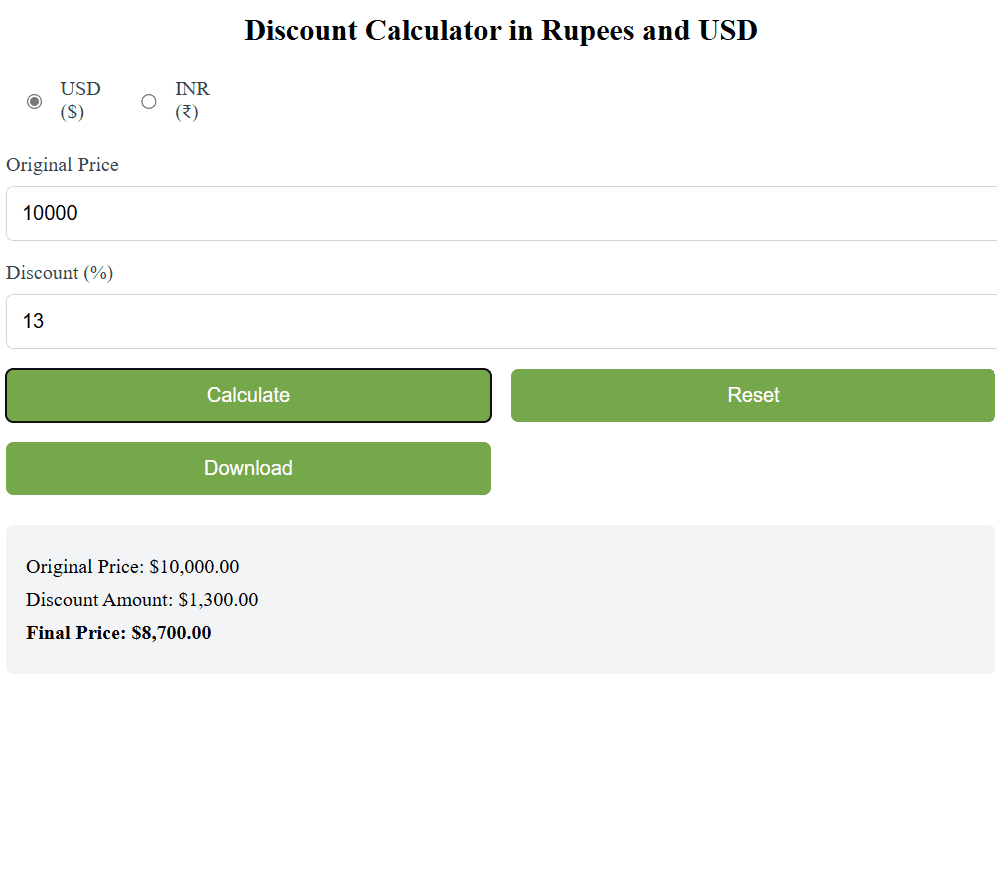Select the INR (₹) currency option
The width and height of the screenshot is (997, 875).
[148, 101]
